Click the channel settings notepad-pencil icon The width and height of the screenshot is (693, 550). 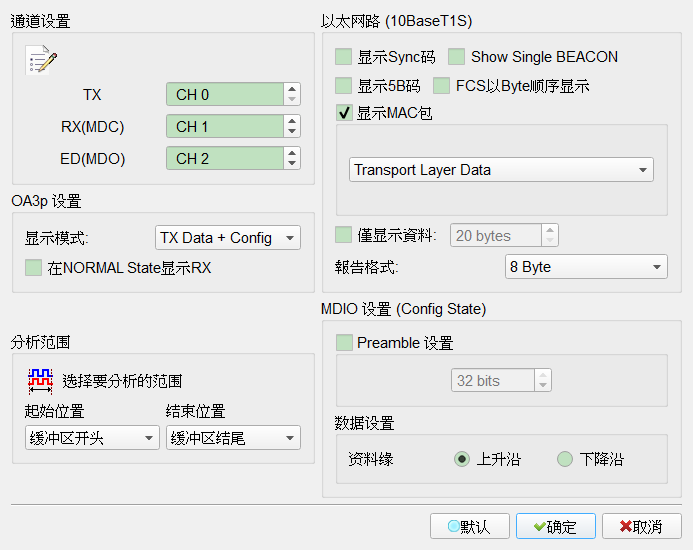(41, 60)
